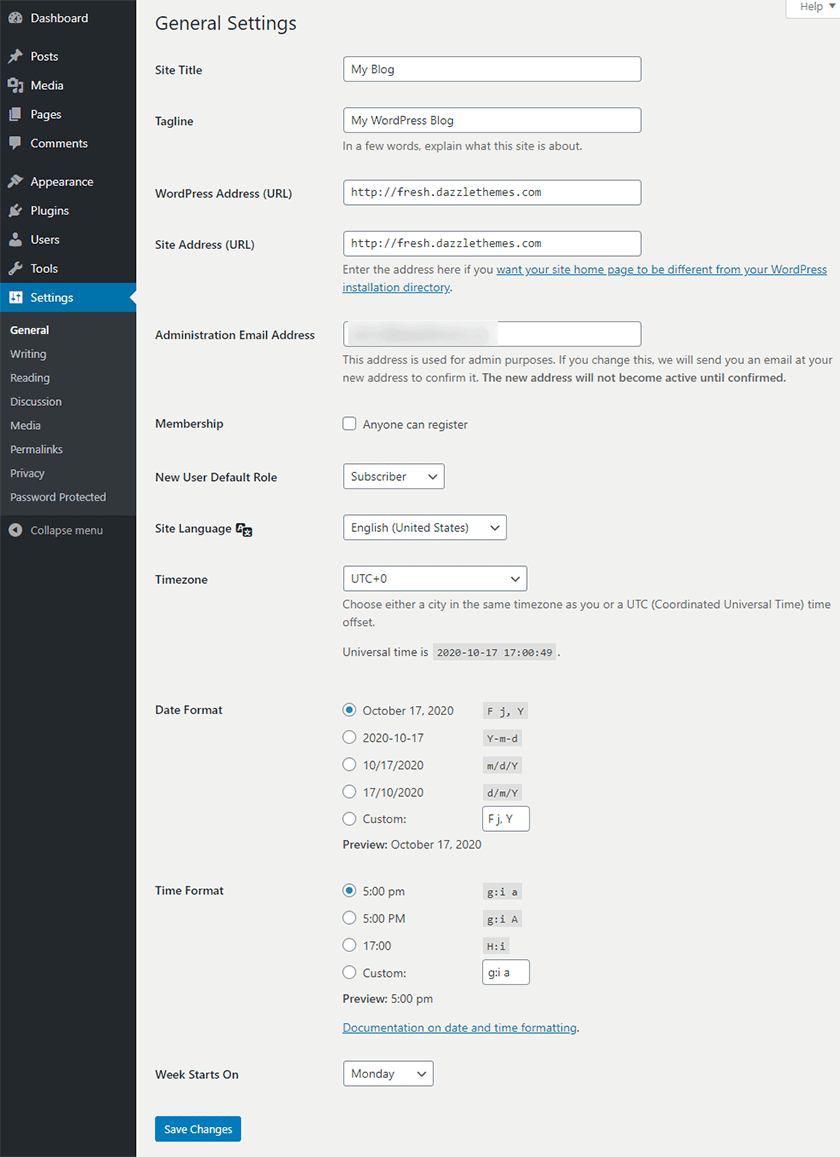Open Documentation on date and time formatting link
Image resolution: width=840 pixels, height=1157 pixels.
coord(459,1028)
